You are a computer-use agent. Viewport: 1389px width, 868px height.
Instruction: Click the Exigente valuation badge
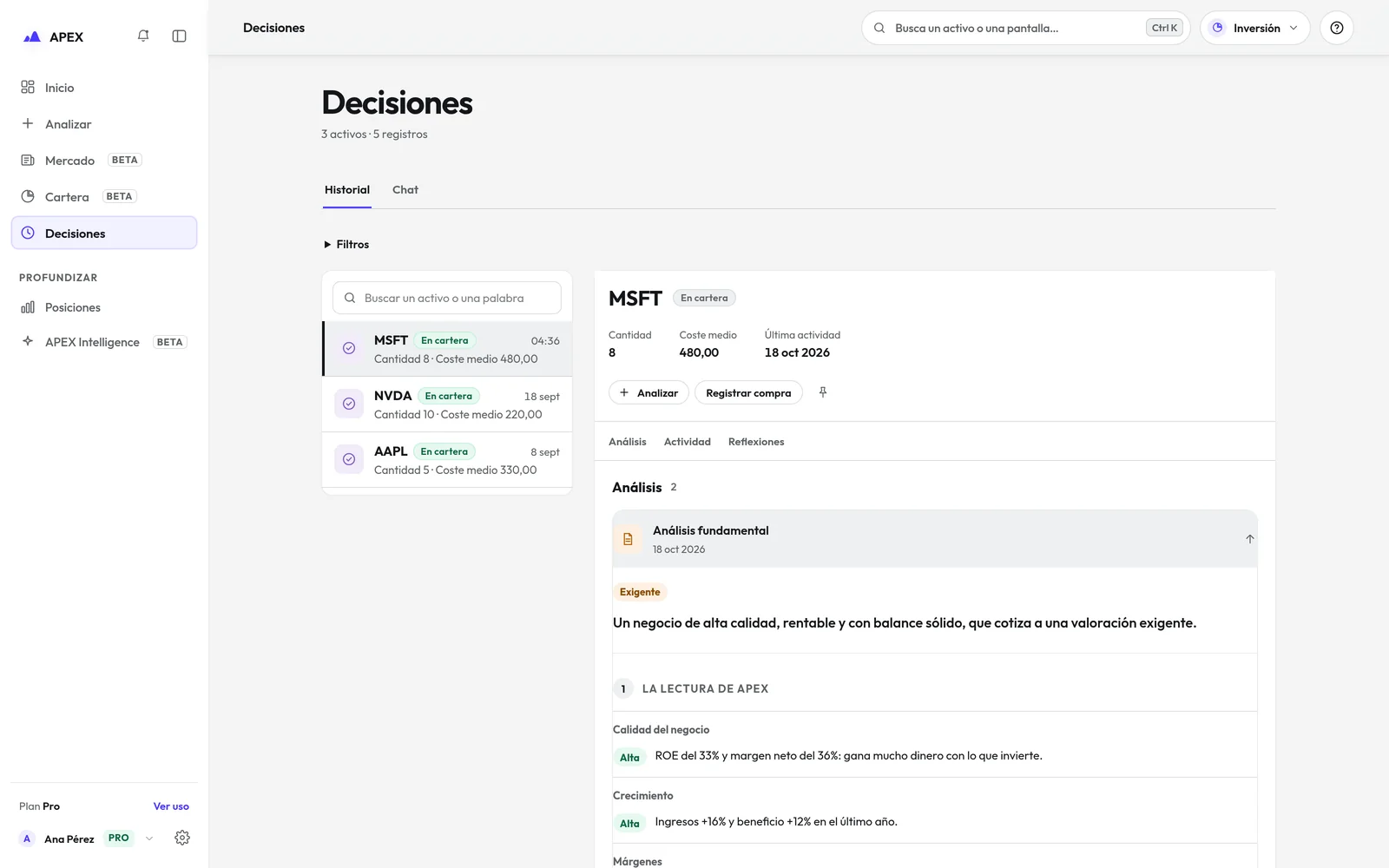click(x=640, y=592)
